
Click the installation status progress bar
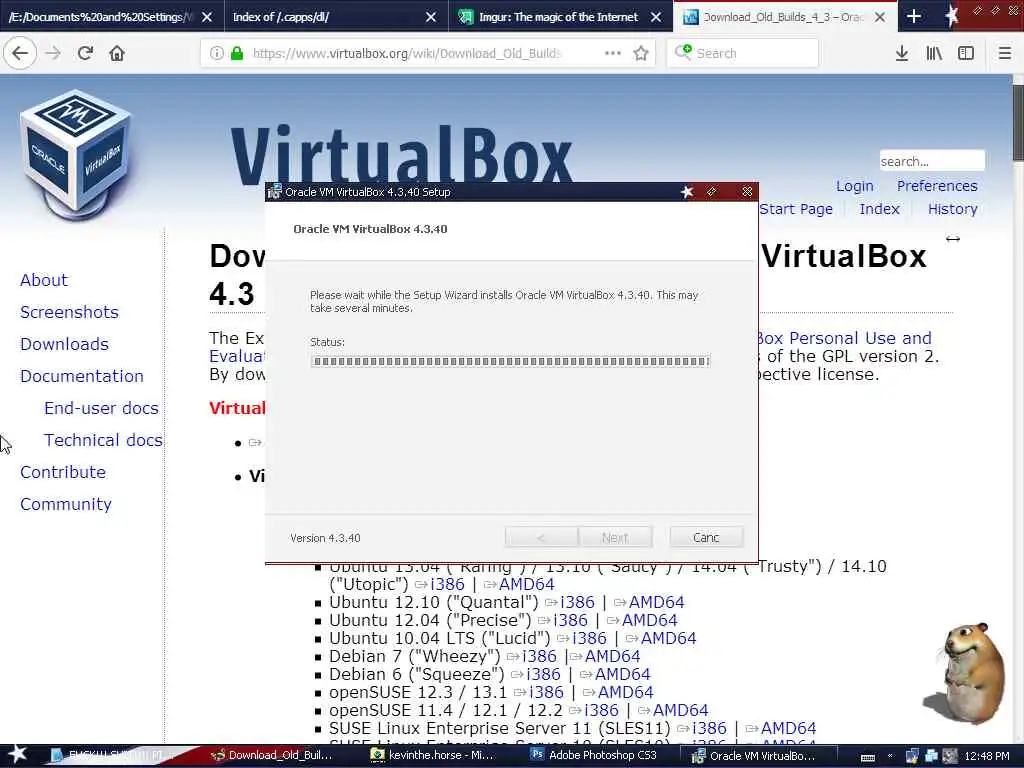(510, 361)
